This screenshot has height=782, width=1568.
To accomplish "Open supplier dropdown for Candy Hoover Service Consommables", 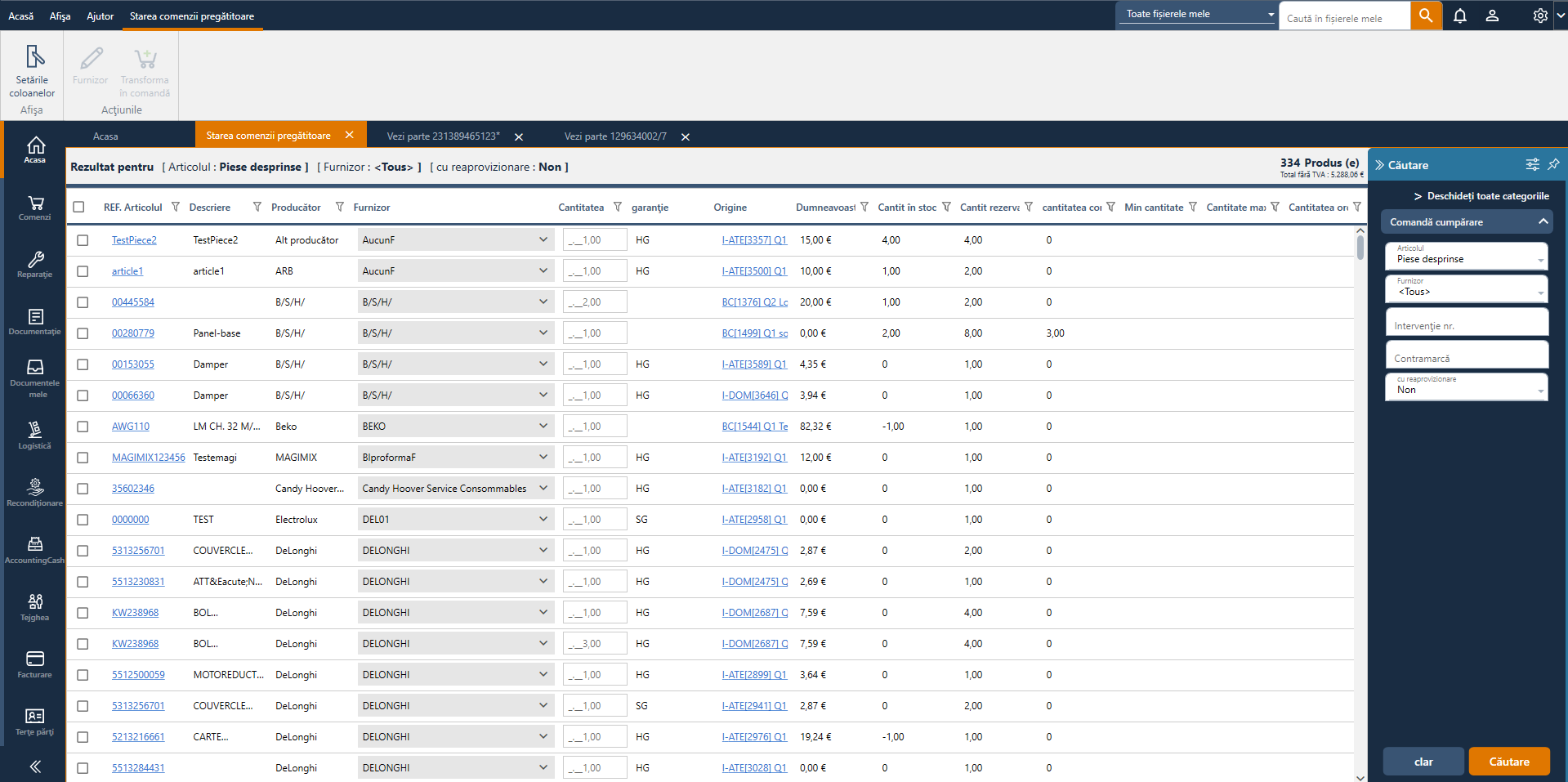I will click(x=456, y=489).
